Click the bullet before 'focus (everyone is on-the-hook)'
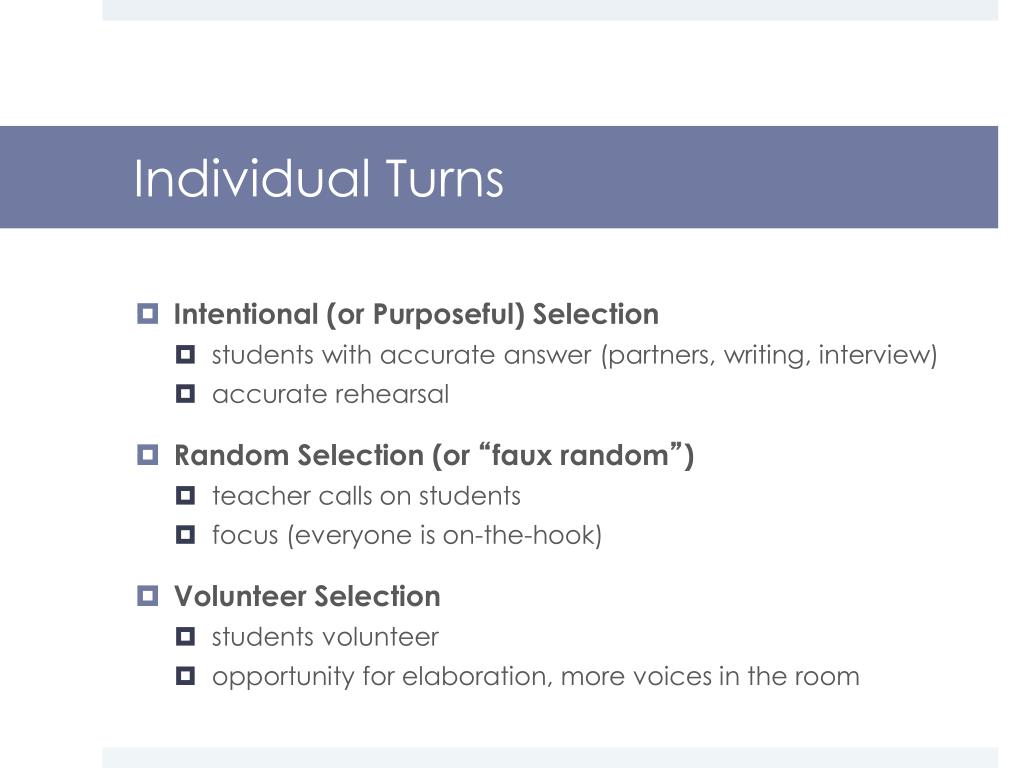The width and height of the screenshot is (1024, 768). (x=185, y=535)
